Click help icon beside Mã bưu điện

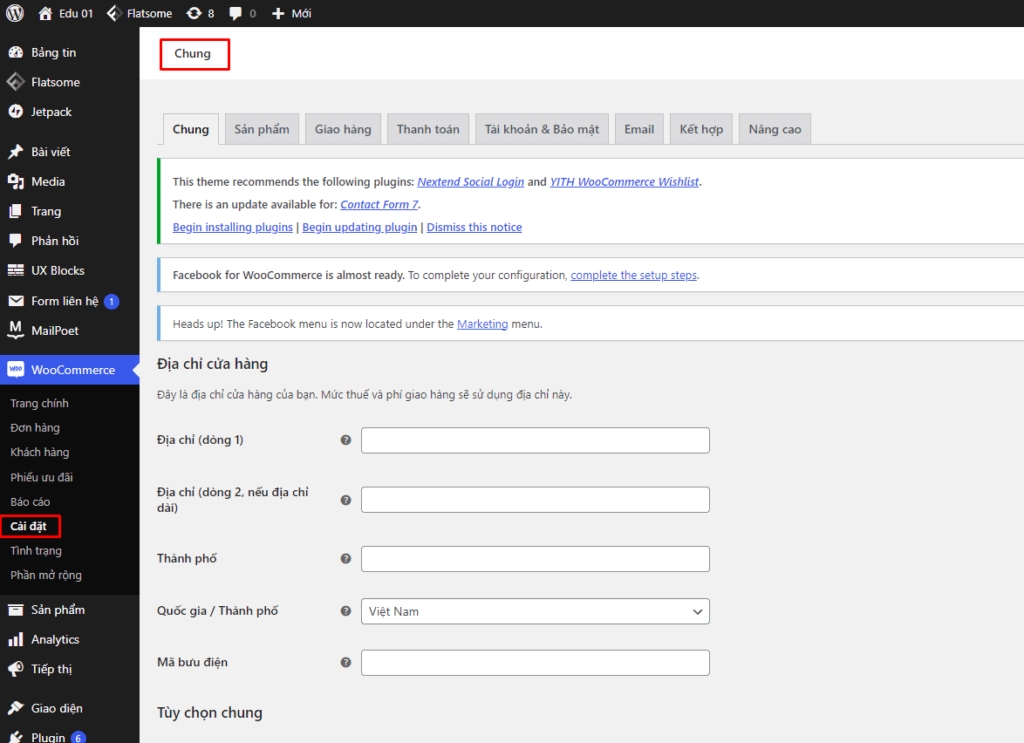[346, 662]
